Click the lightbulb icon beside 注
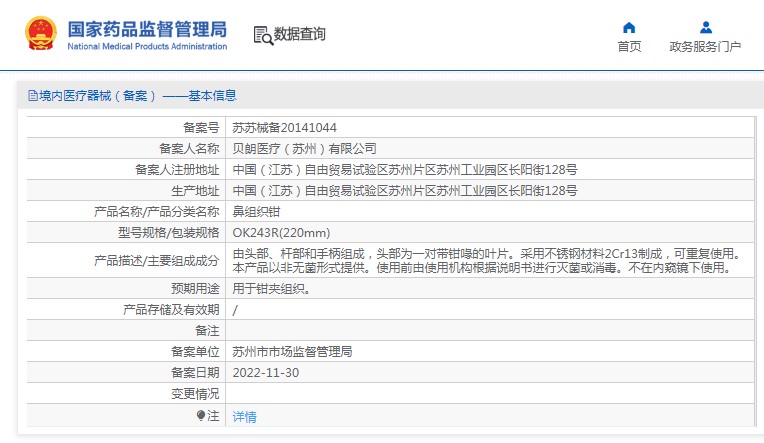Image resolution: width=764 pixels, height=443 pixels. pos(201,415)
